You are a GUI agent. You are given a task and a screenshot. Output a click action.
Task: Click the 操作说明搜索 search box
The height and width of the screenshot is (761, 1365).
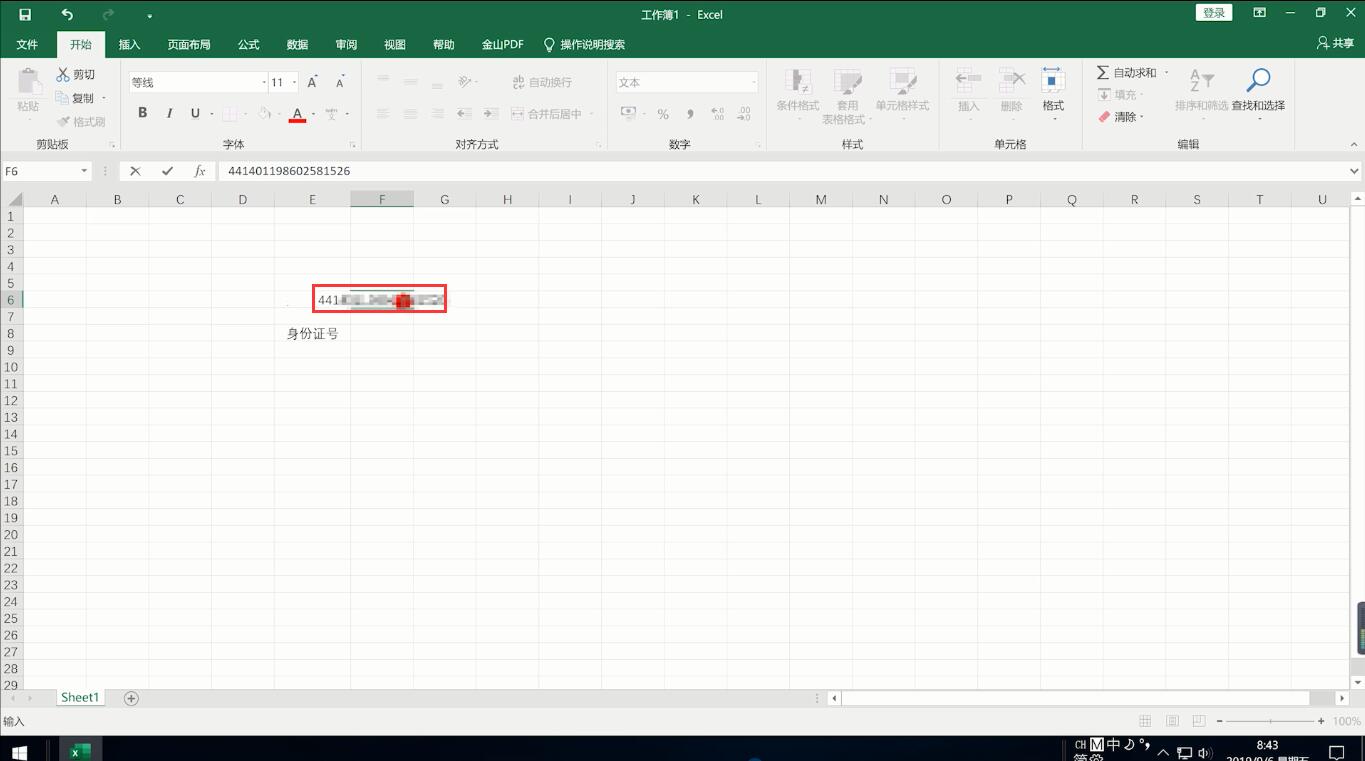(x=584, y=44)
